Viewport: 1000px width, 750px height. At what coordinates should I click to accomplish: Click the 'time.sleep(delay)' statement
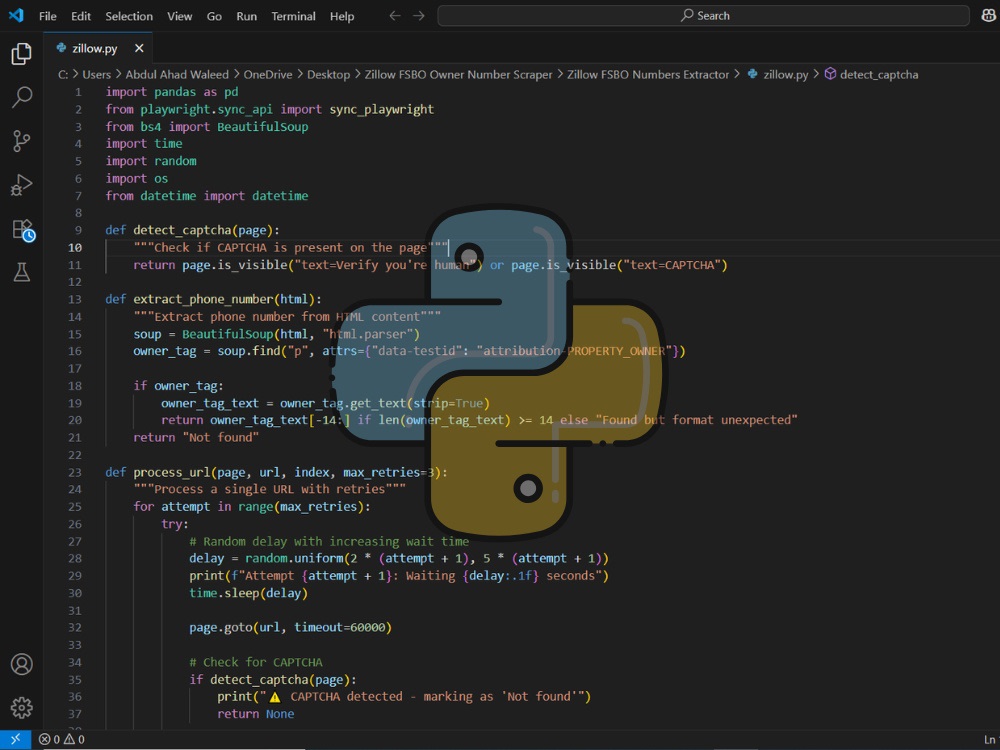[x=248, y=592]
